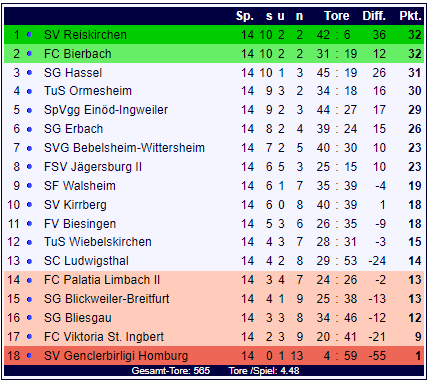Click the Sp. column header

tap(245, 16)
